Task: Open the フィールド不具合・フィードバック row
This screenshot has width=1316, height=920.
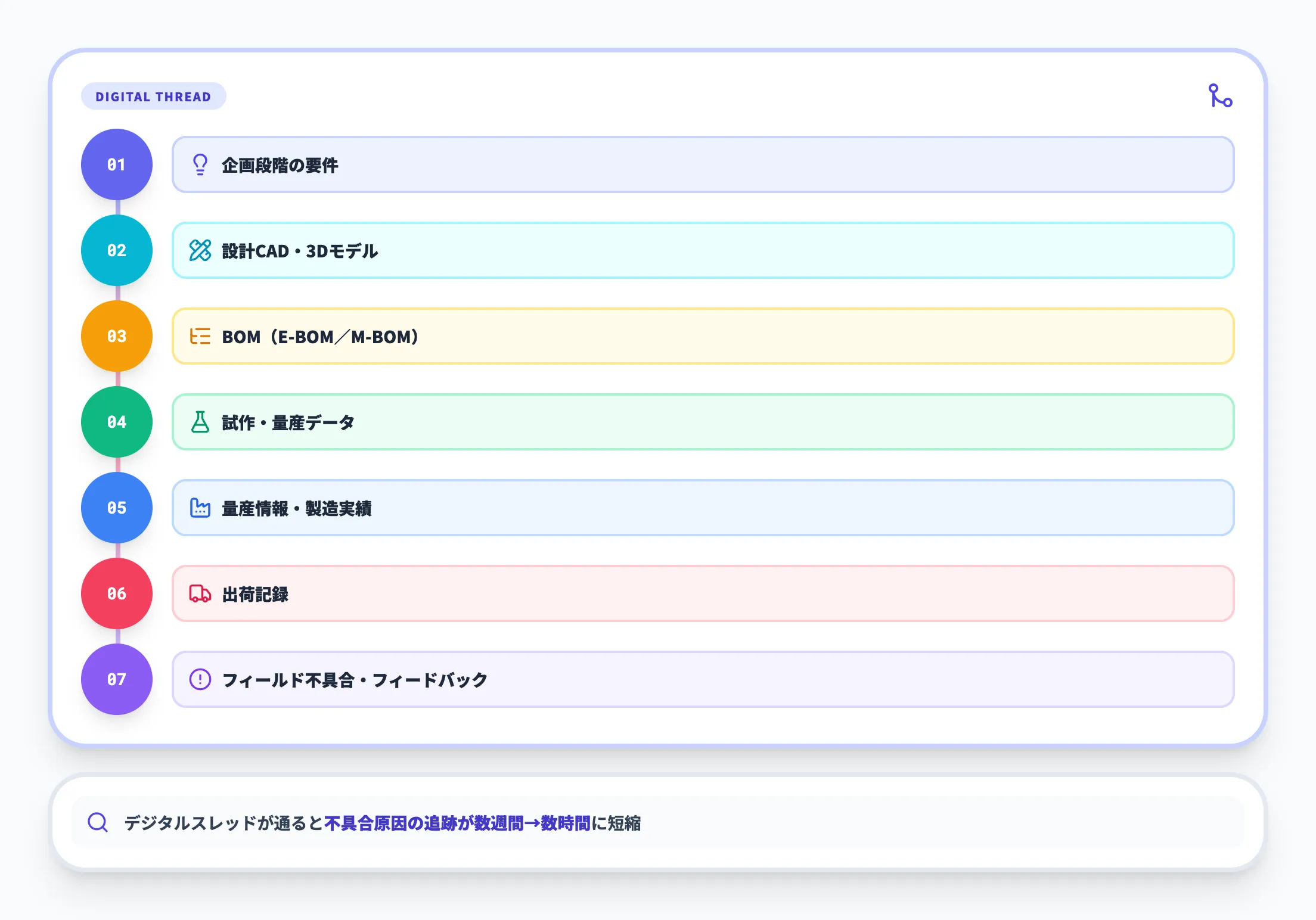Action: [x=703, y=679]
